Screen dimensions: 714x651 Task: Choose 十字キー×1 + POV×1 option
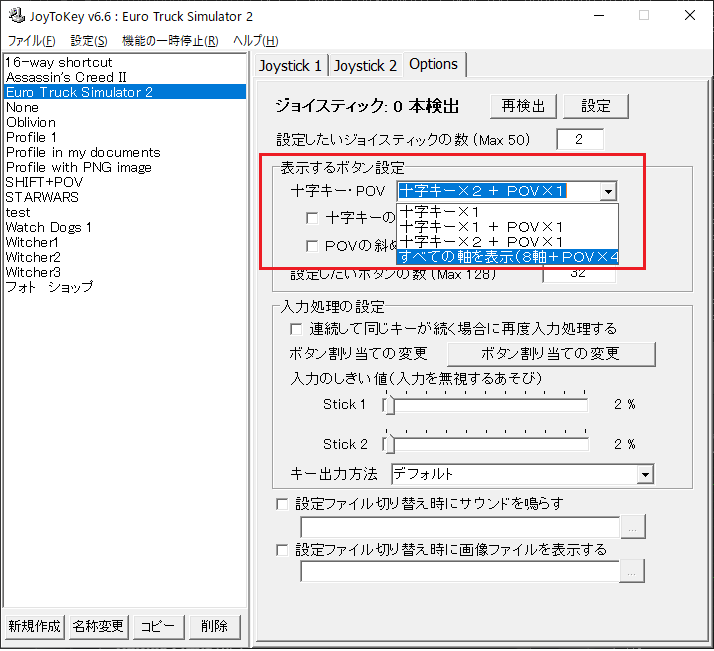click(x=507, y=227)
